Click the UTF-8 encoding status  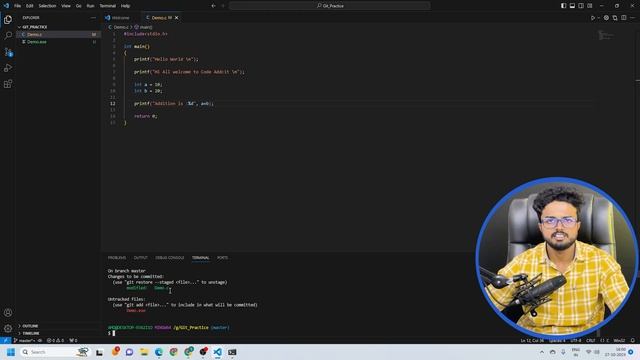576,340
